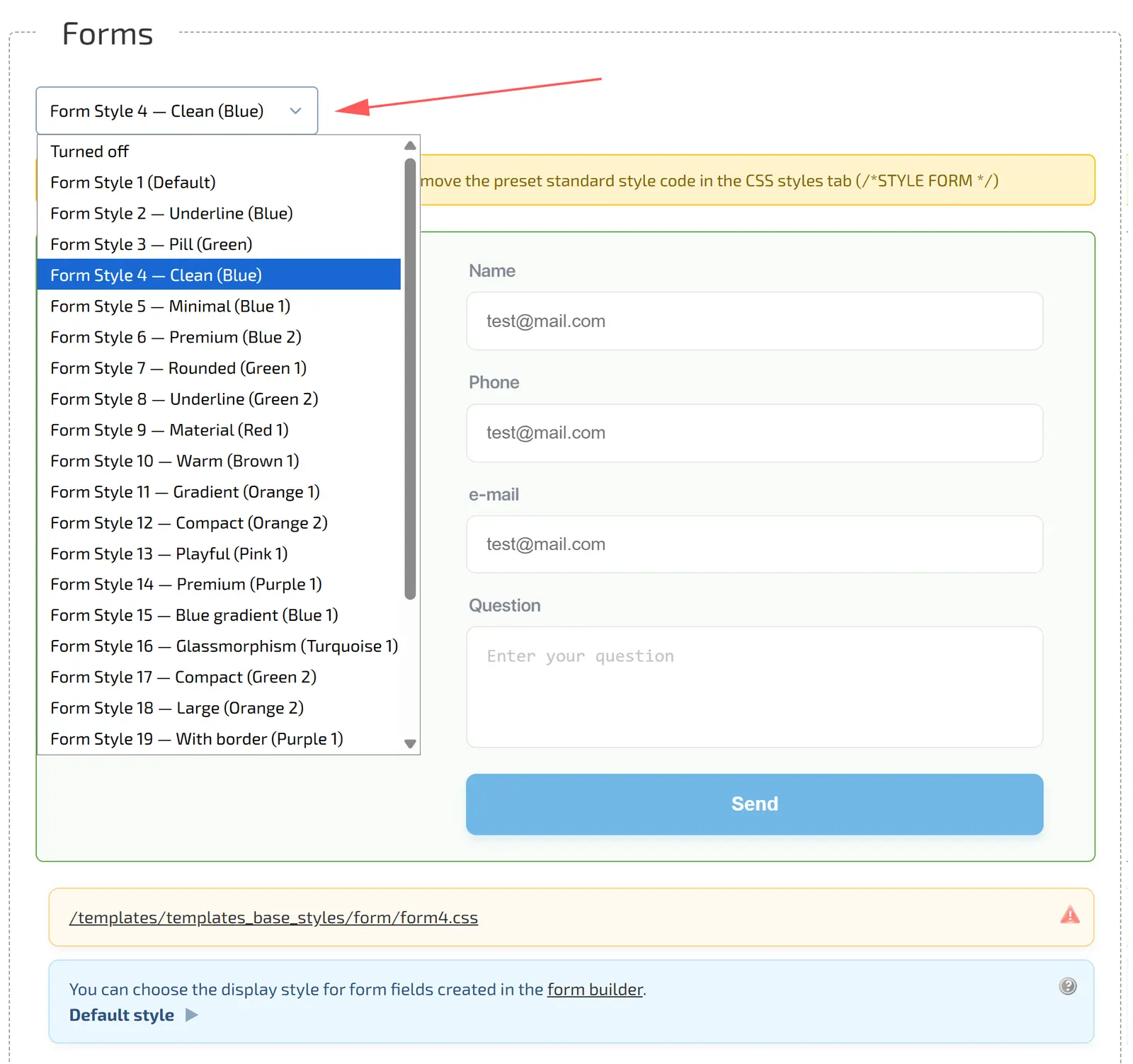This screenshot has width=1133, height=1064.
Task: Focus the Name input field
Action: pos(754,321)
